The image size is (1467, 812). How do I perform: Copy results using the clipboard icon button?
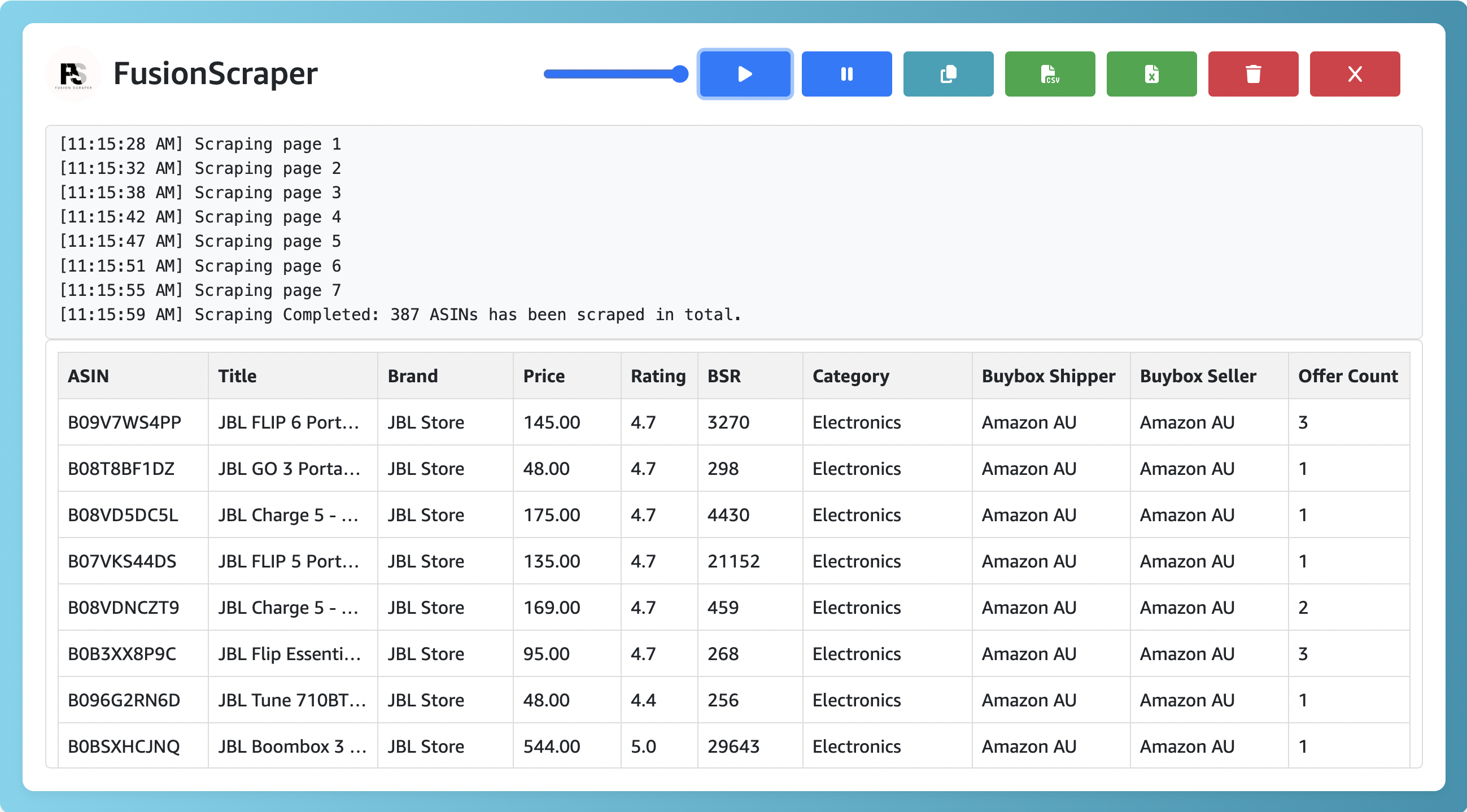948,74
